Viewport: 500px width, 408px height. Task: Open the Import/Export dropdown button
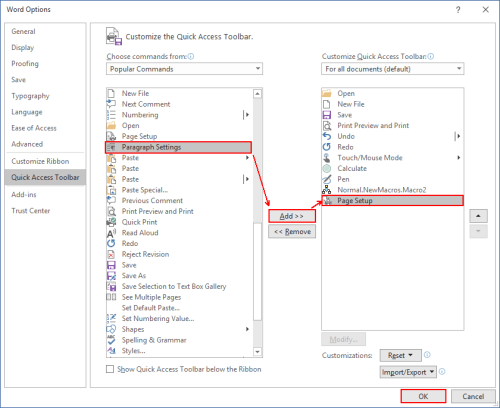pos(408,372)
